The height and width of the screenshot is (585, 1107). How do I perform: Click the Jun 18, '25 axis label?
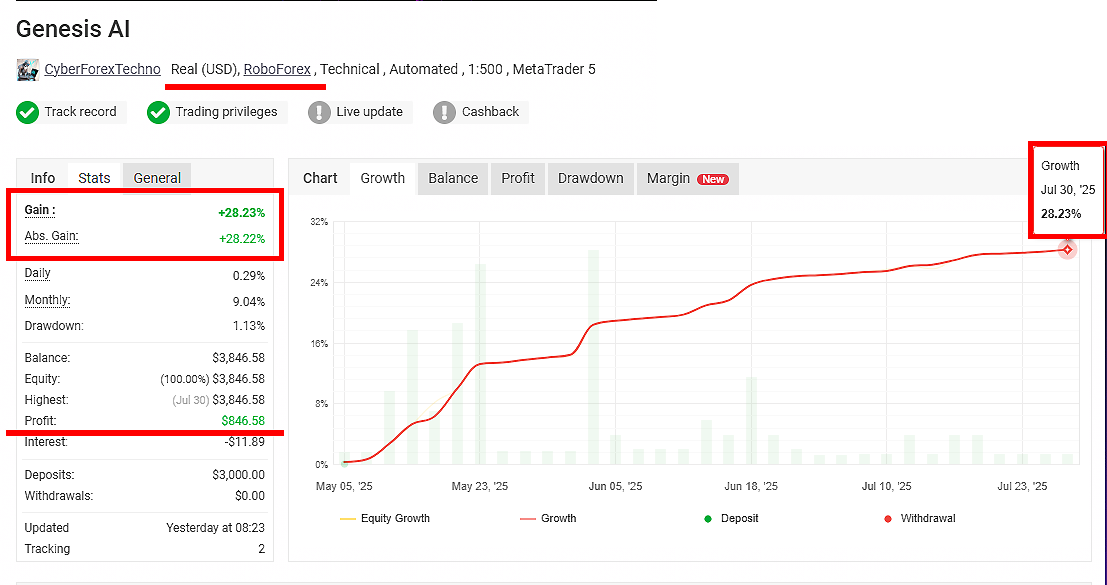tap(750, 486)
